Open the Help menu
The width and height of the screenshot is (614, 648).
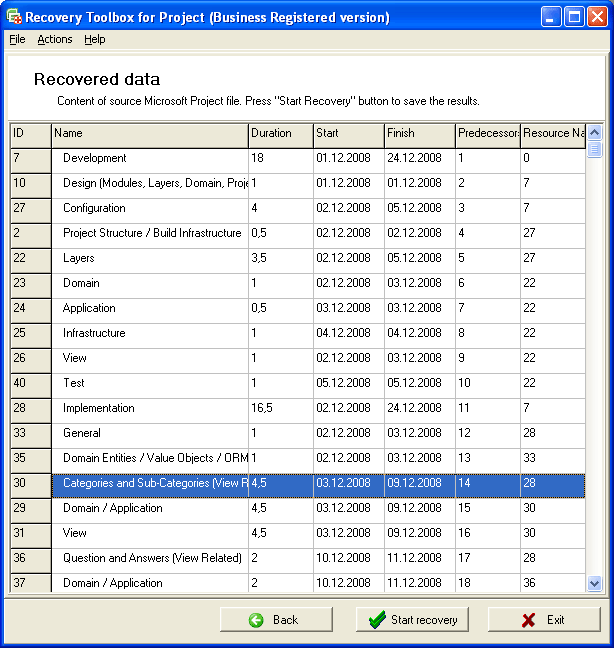tap(94, 39)
